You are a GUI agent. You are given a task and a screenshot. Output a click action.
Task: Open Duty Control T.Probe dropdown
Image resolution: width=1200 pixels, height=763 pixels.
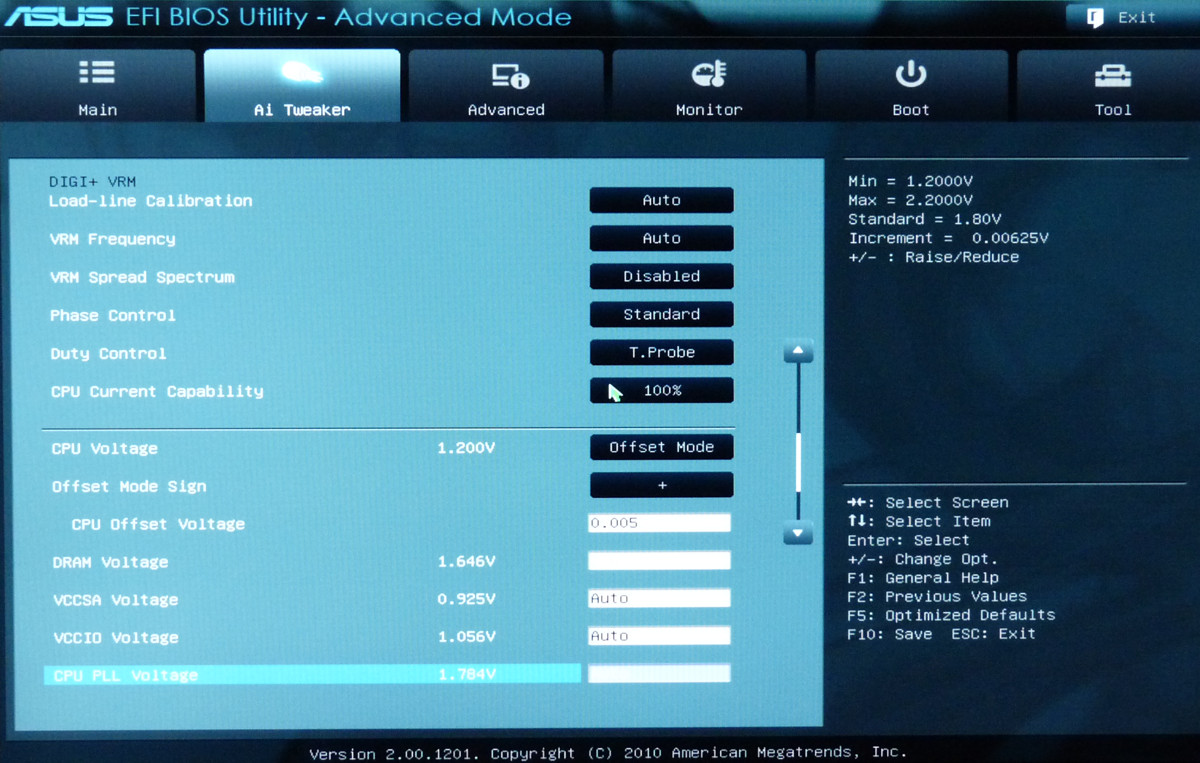click(x=661, y=352)
